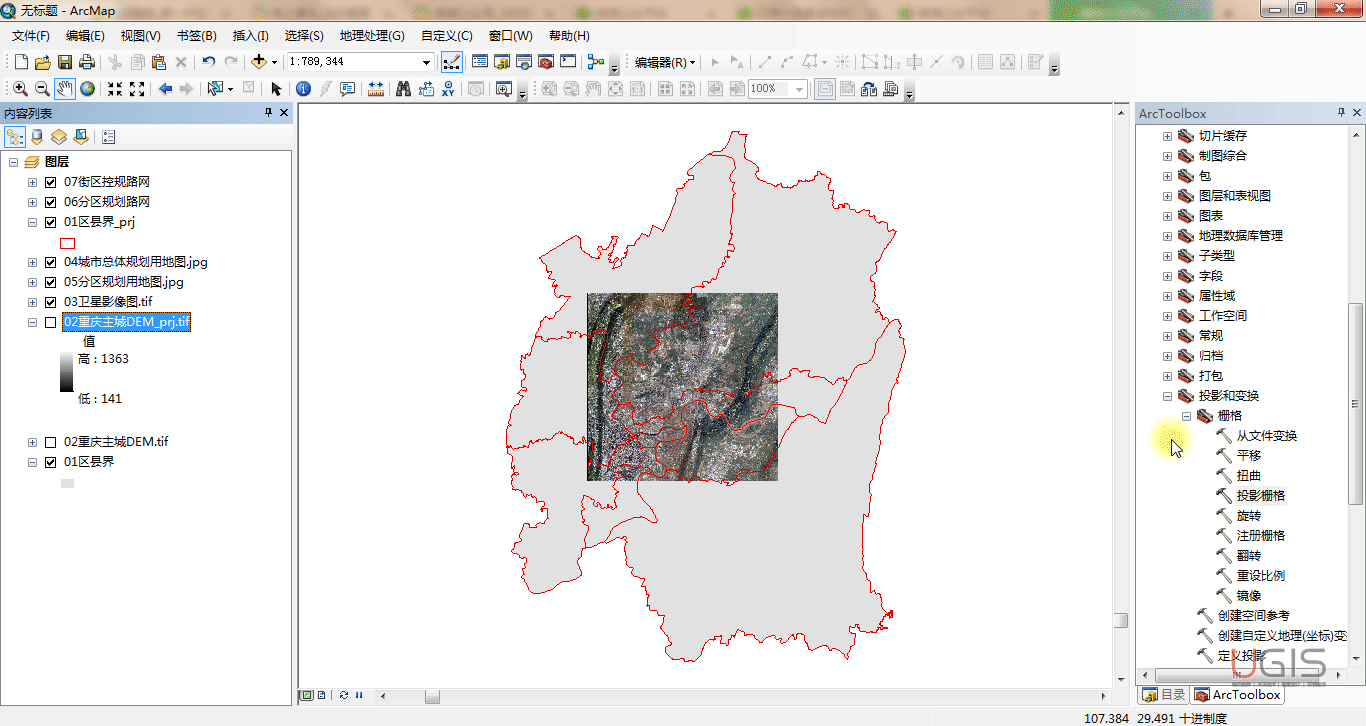Expand the 地理数据库管理 toolset
The image size is (1366, 726).
[x=1167, y=236]
